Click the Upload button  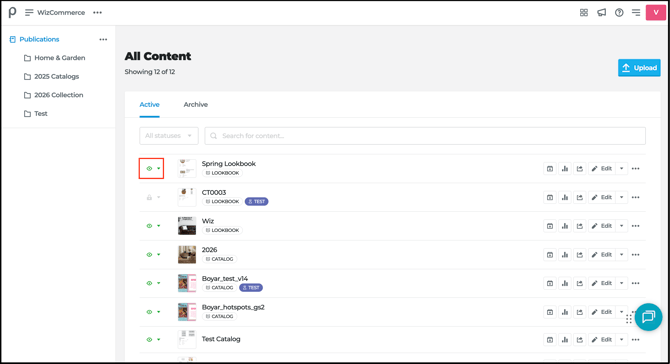pos(639,68)
